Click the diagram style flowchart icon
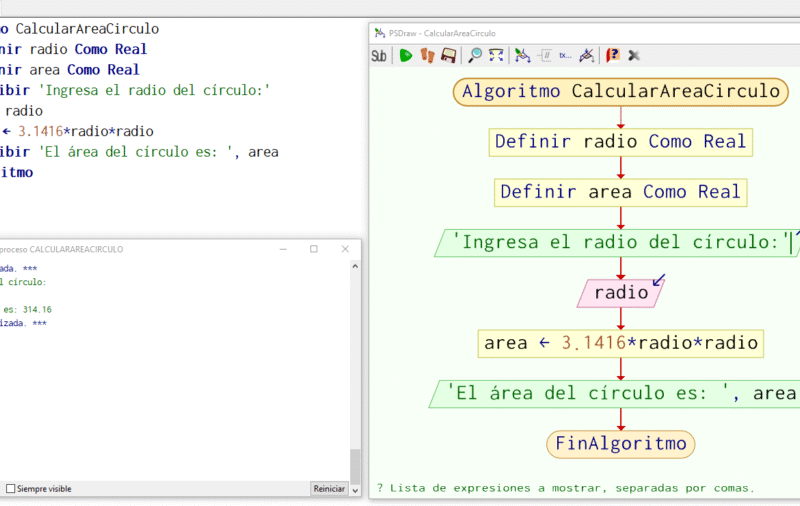Image resolution: width=800 pixels, height=506 pixels. coord(522,56)
